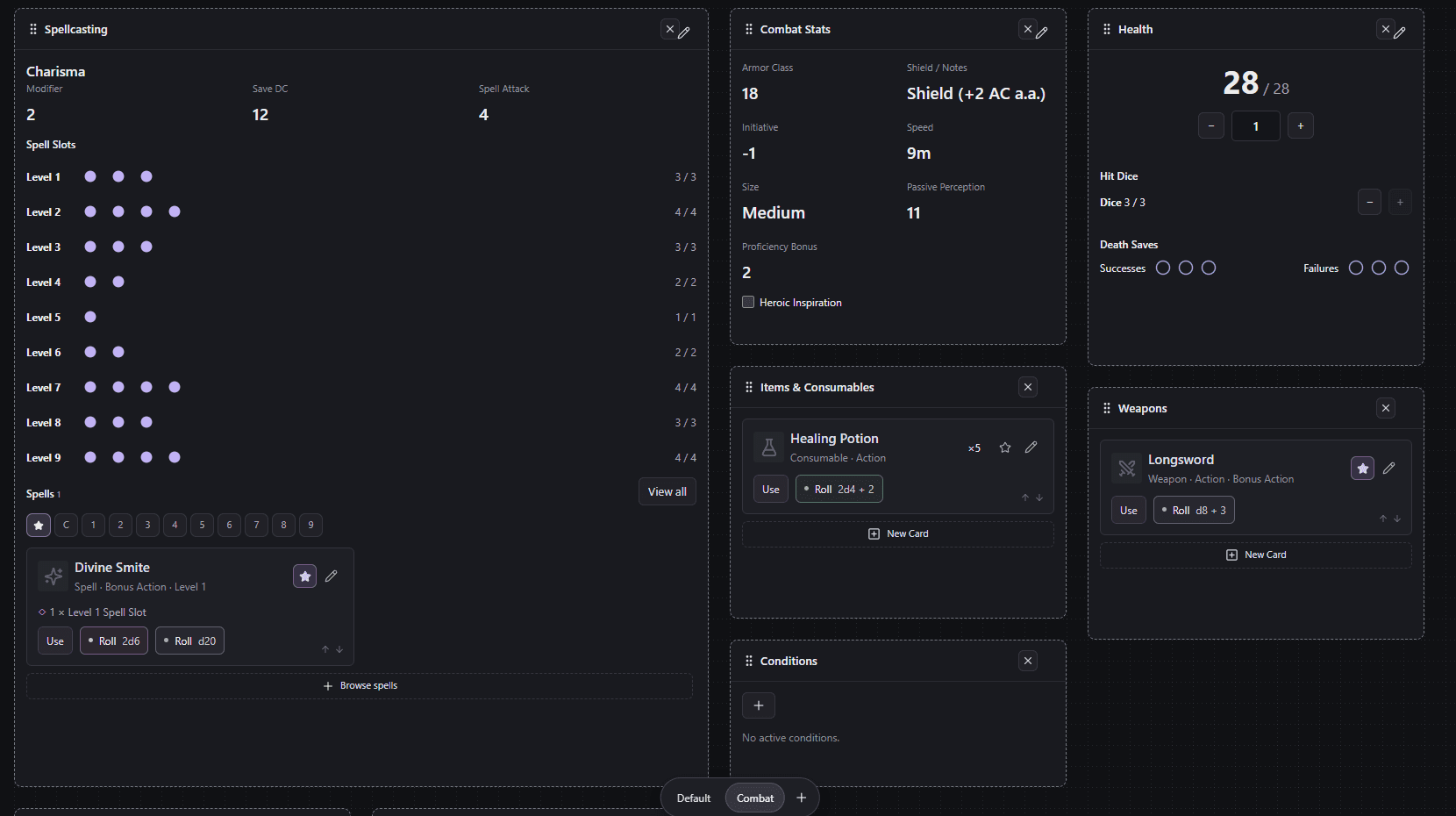Toggle Heroic Inspiration checkbox
The image size is (1456, 816).
(748, 302)
